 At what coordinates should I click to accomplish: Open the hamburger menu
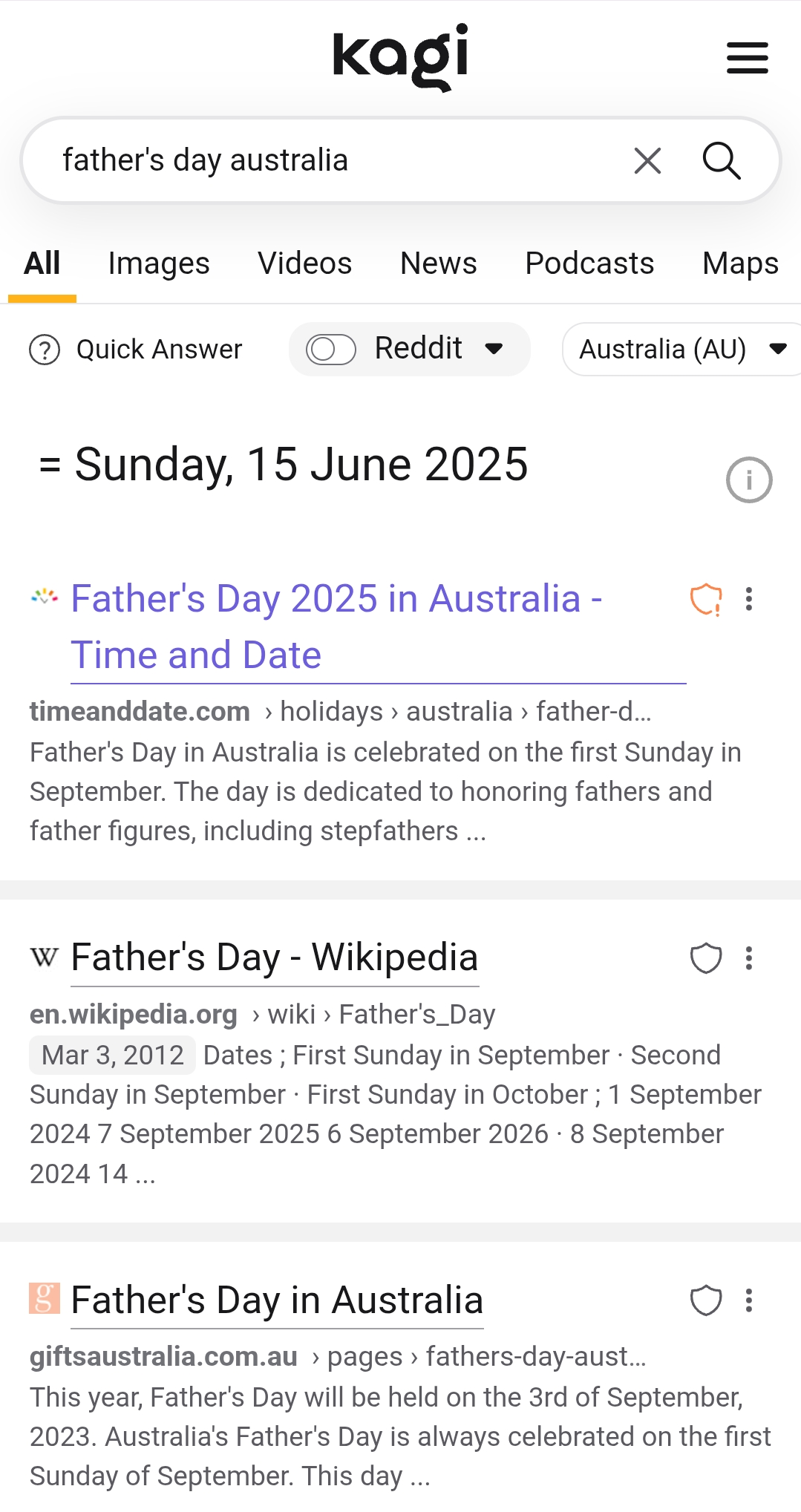747,58
